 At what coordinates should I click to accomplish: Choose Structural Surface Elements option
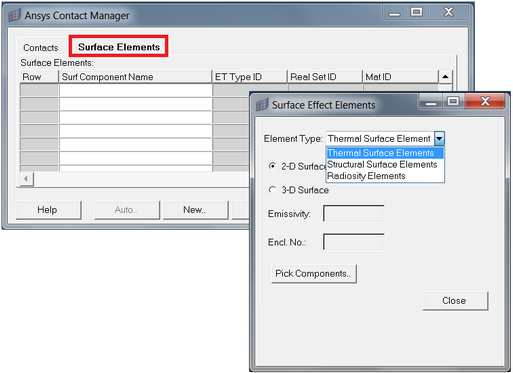(385, 164)
